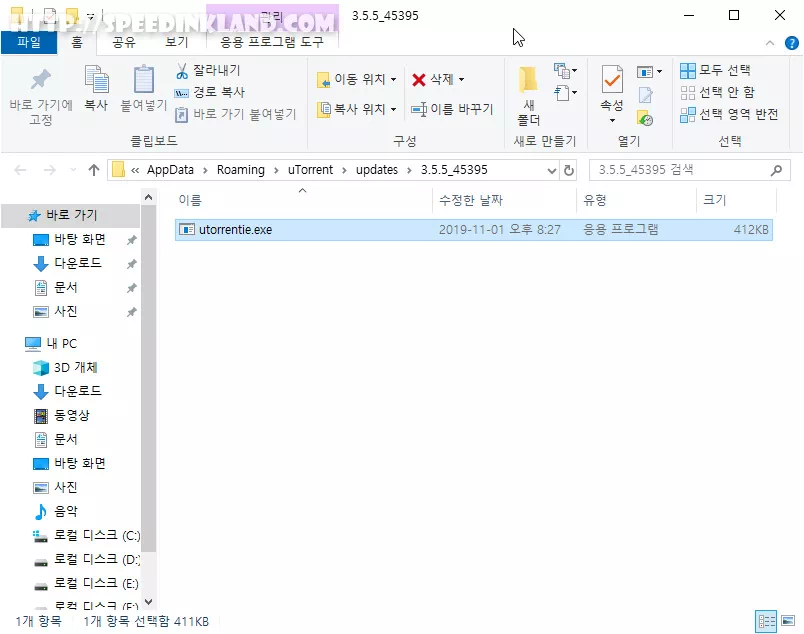Delete the file with the red X 삭제 button
This screenshot has width=804, height=634.
pos(433,79)
